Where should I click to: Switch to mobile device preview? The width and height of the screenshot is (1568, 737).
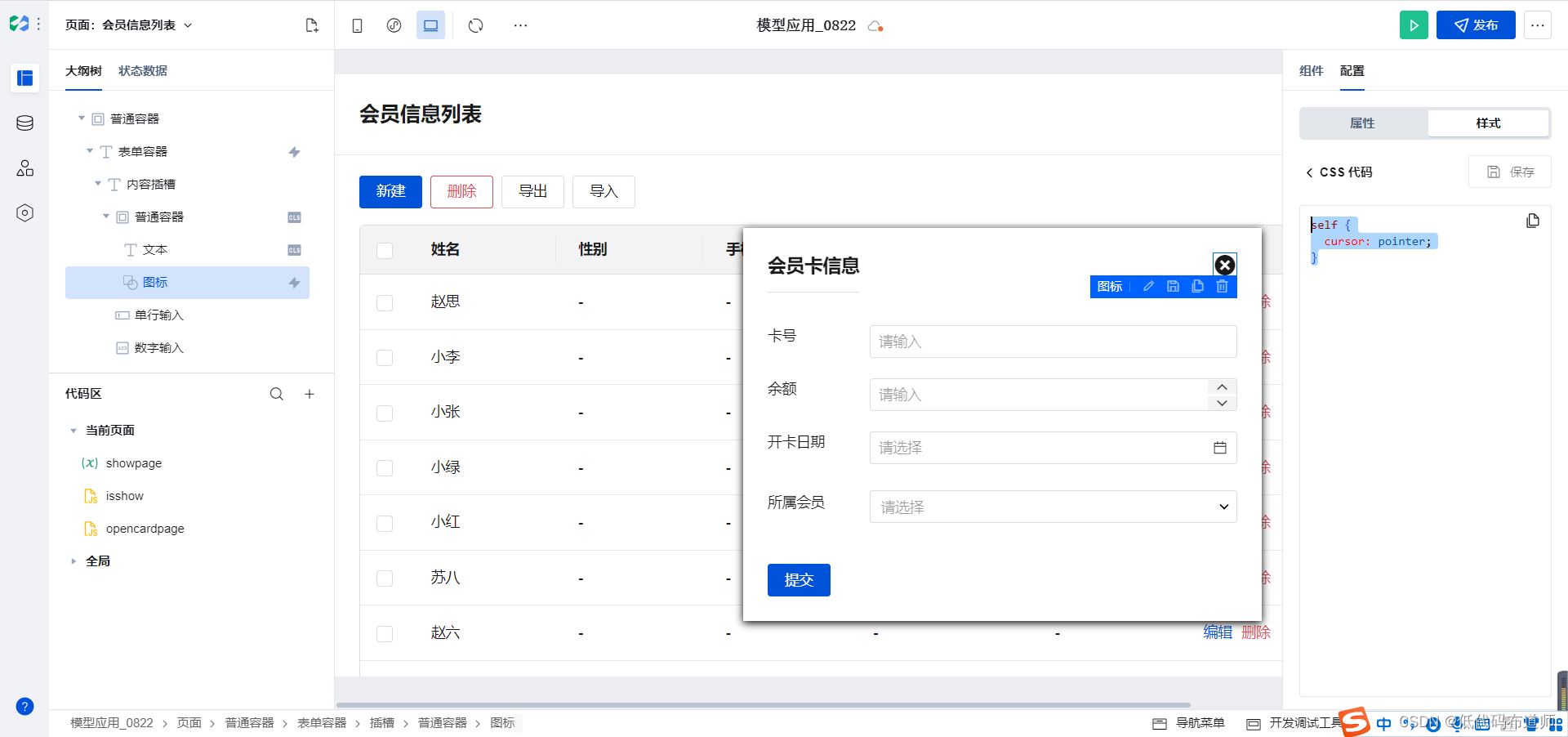(x=357, y=25)
